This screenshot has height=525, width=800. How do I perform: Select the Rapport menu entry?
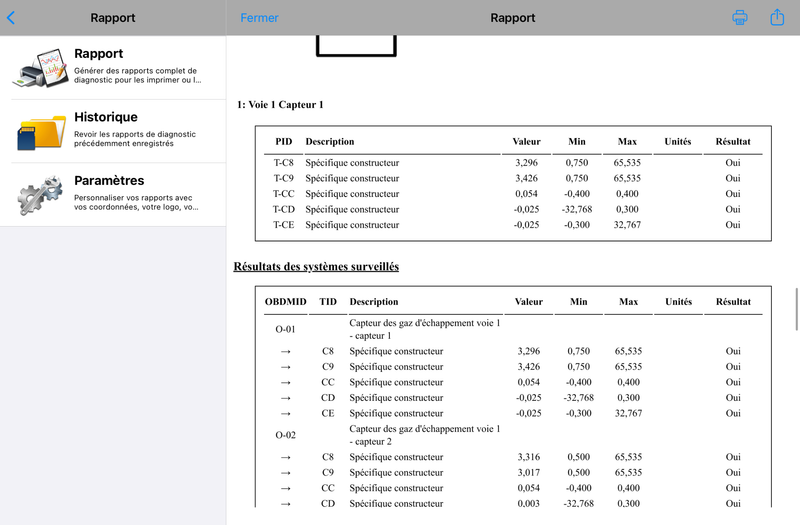coord(113,68)
